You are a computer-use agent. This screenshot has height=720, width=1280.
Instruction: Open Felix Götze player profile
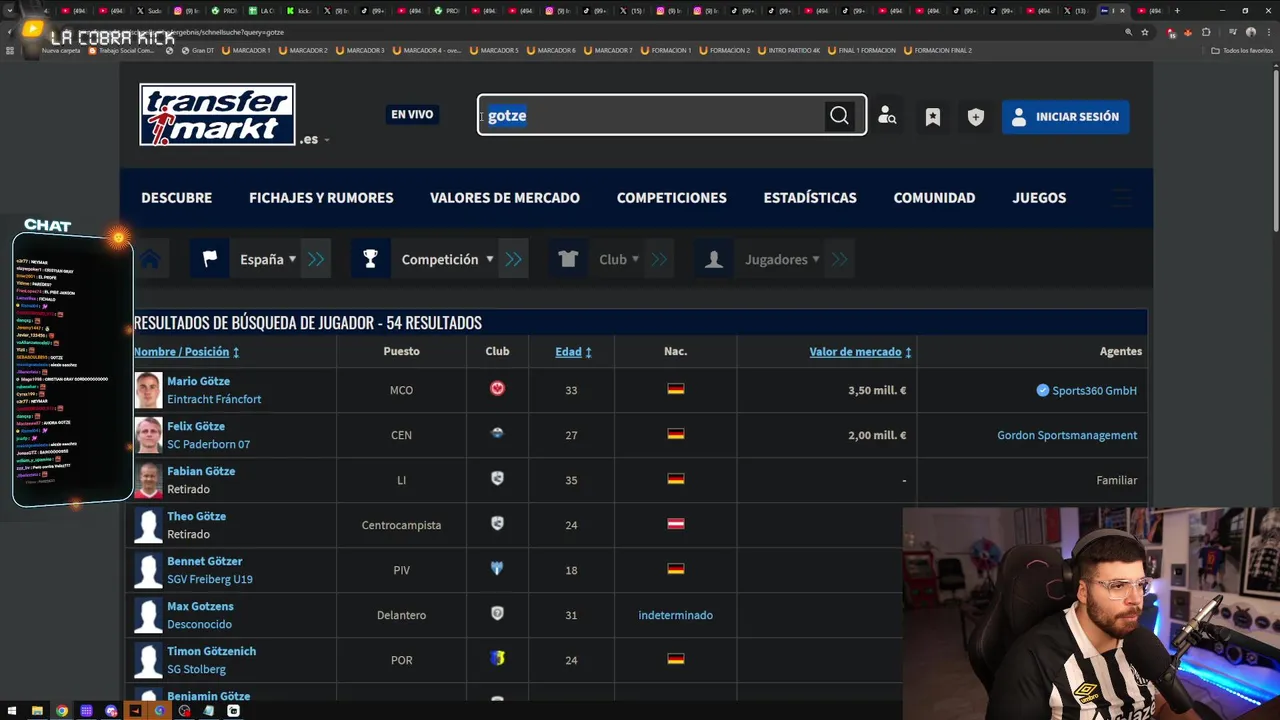click(x=196, y=426)
